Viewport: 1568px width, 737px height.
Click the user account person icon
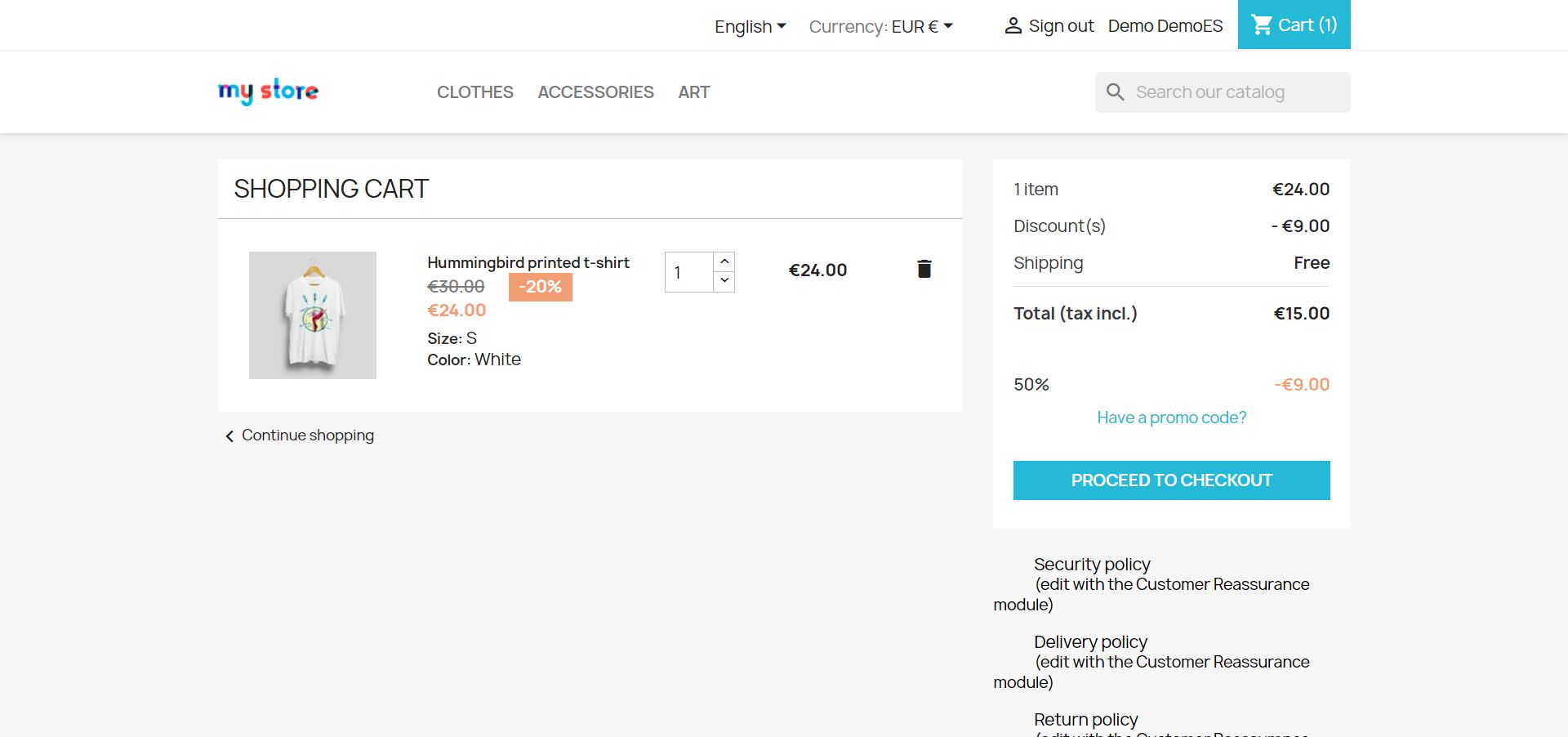(x=1013, y=26)
